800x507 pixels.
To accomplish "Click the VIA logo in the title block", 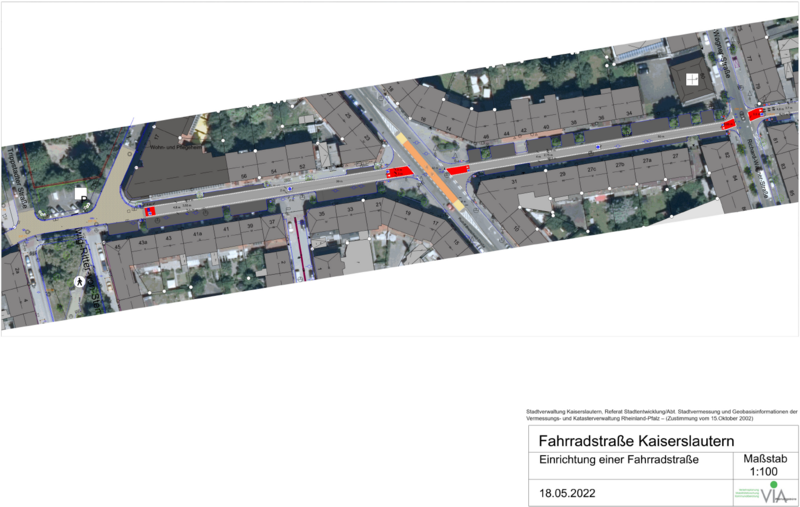I will (x=773, y=493).
